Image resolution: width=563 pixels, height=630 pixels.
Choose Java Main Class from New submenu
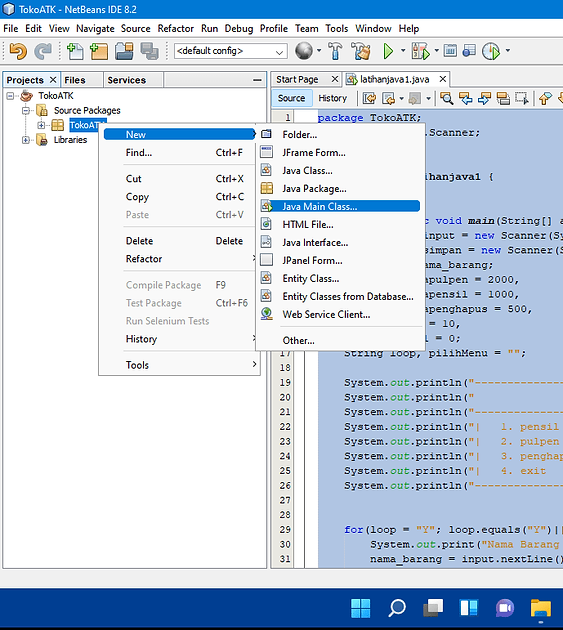(x=340, y=207)
